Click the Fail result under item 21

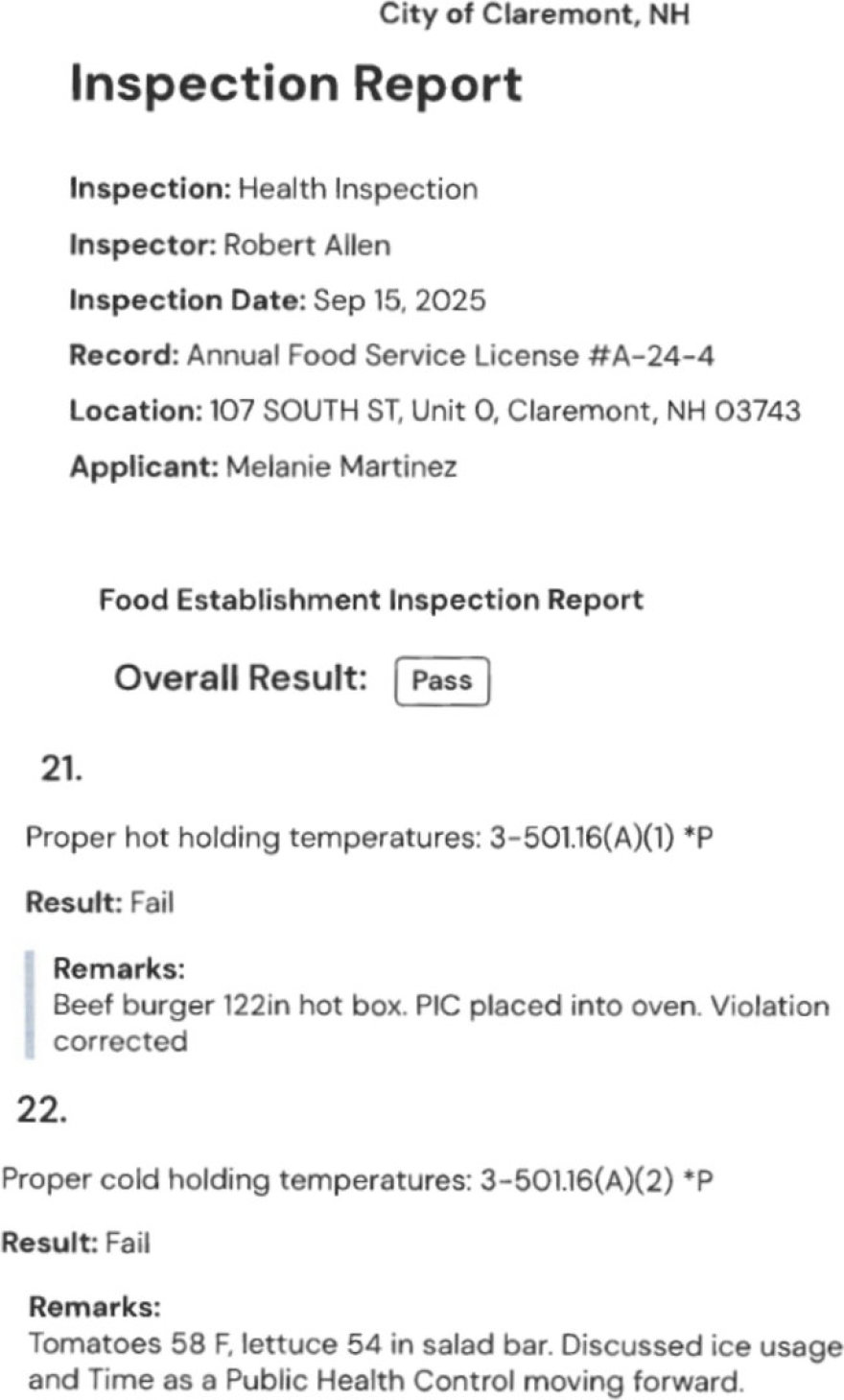[x=152, y=903]
